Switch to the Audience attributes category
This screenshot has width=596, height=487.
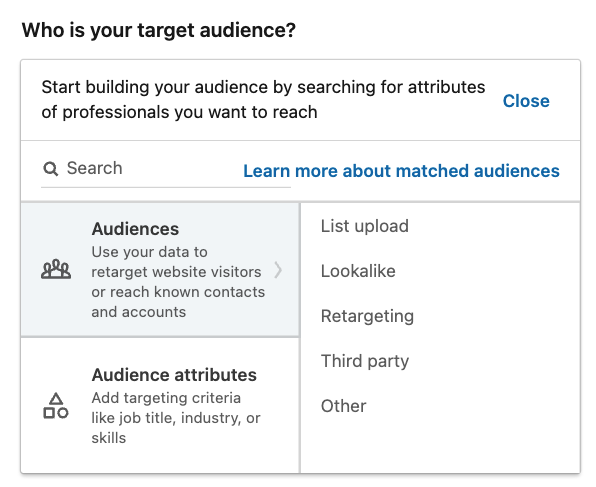(160, 405)
